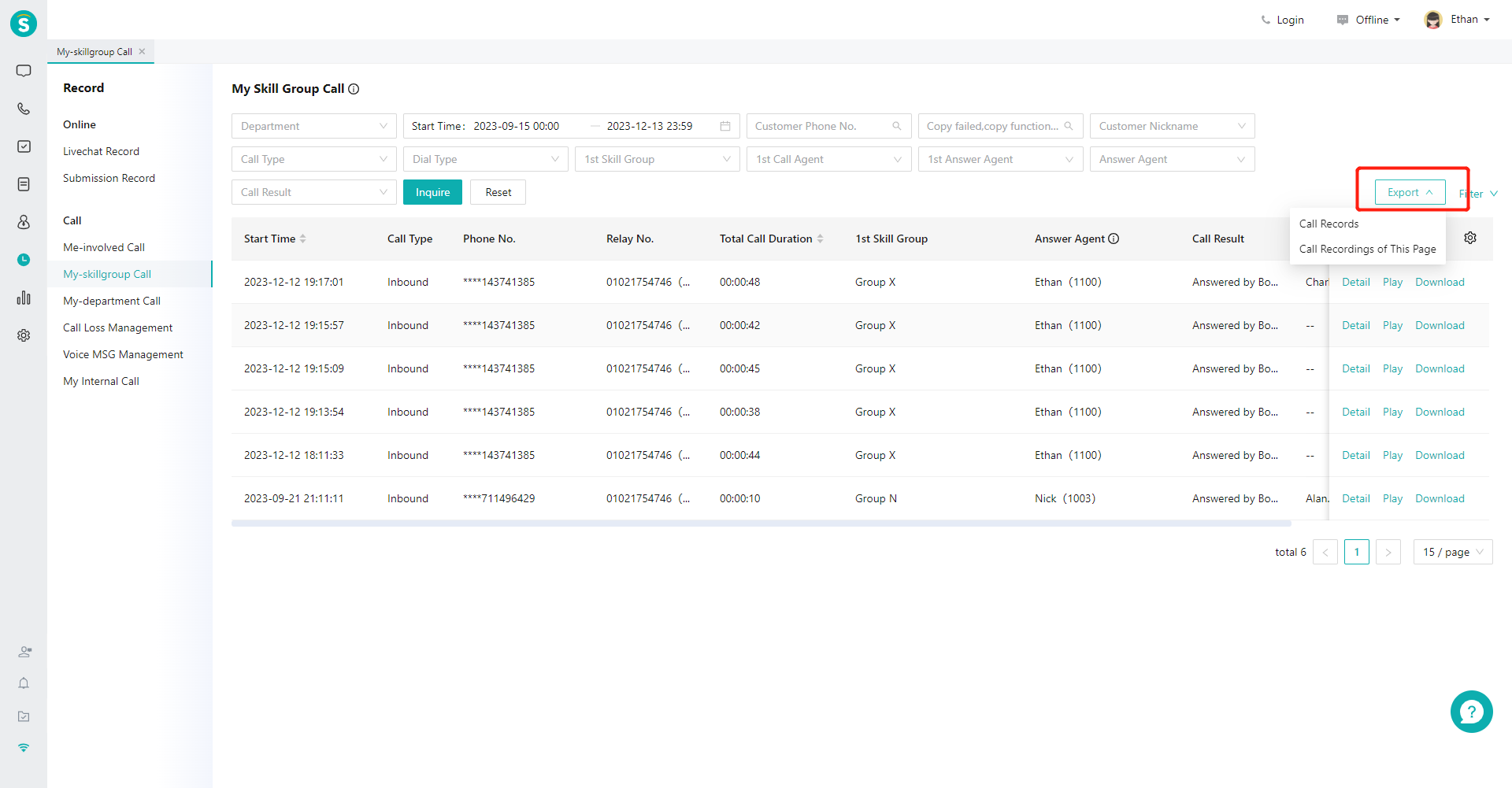
Task: Open the document list icon in sidebar
Action: (24, 184)
